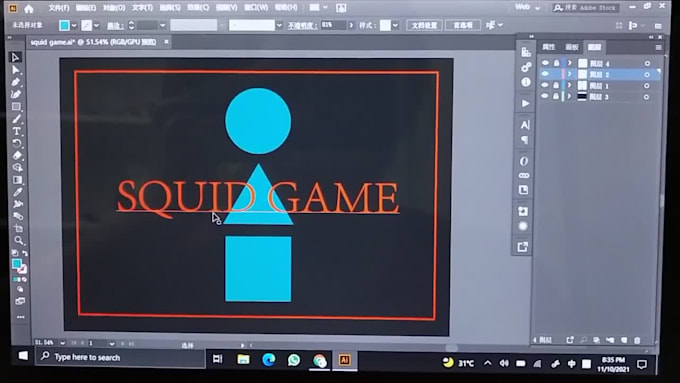Select the Gradient tool
The image size is (680, 383).
click(x=17, y=180)
